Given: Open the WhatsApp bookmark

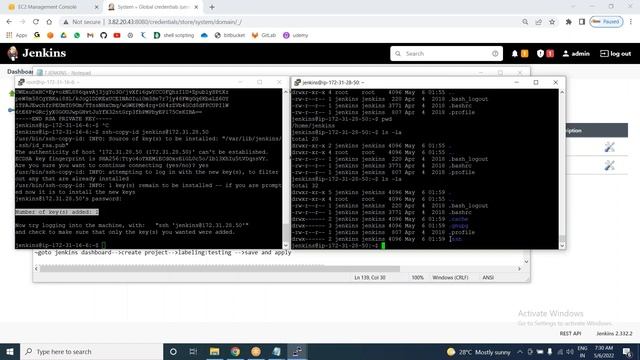Looking at the screenshot, I should point(77,36).
